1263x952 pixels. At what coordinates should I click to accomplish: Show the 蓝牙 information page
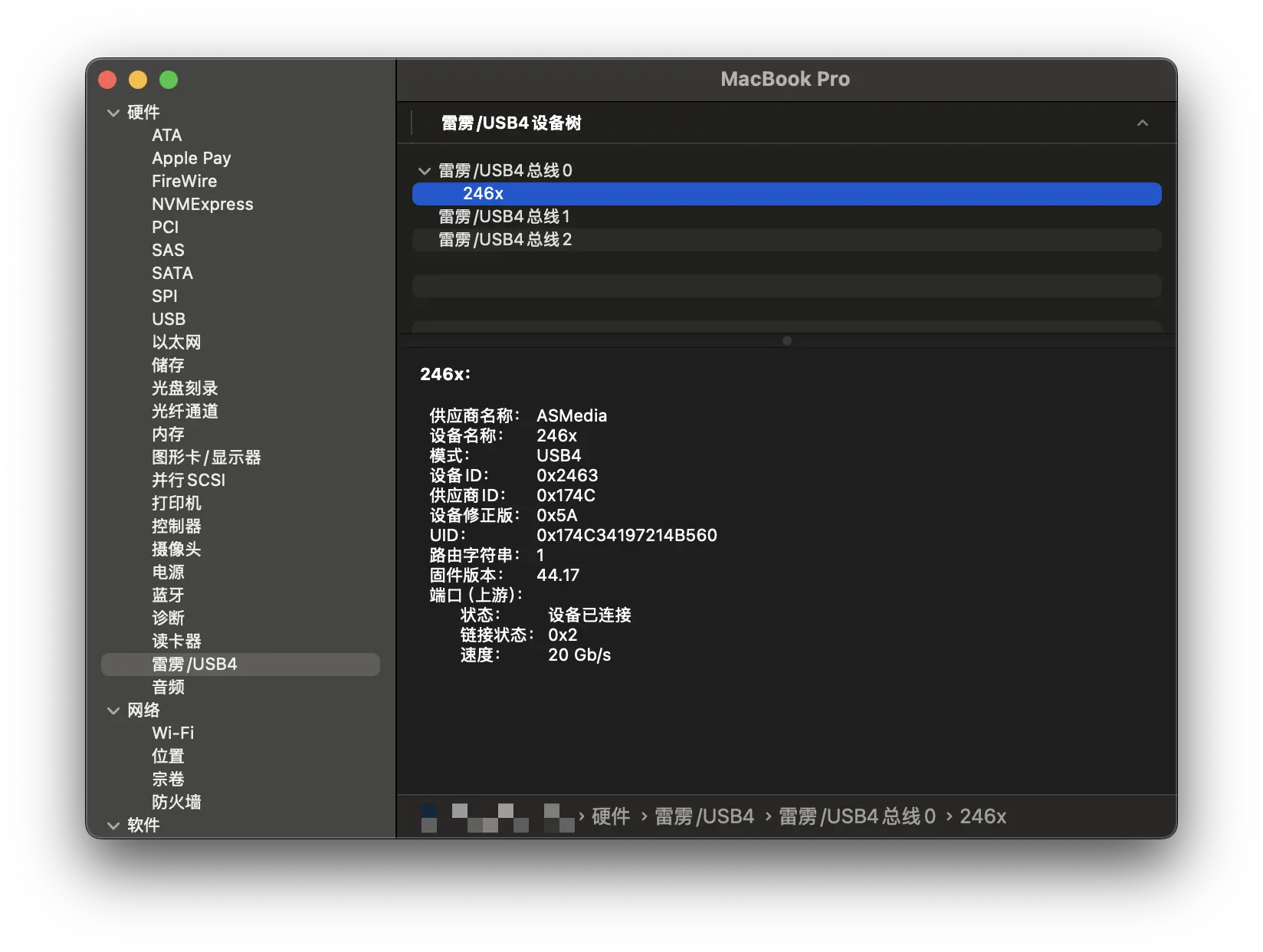click(168, 596)
